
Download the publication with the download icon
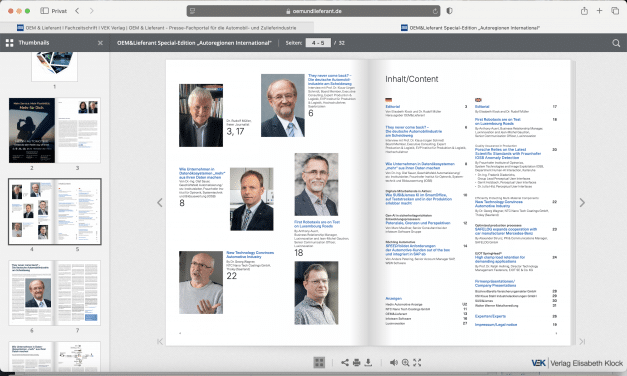tap(368, 362)
